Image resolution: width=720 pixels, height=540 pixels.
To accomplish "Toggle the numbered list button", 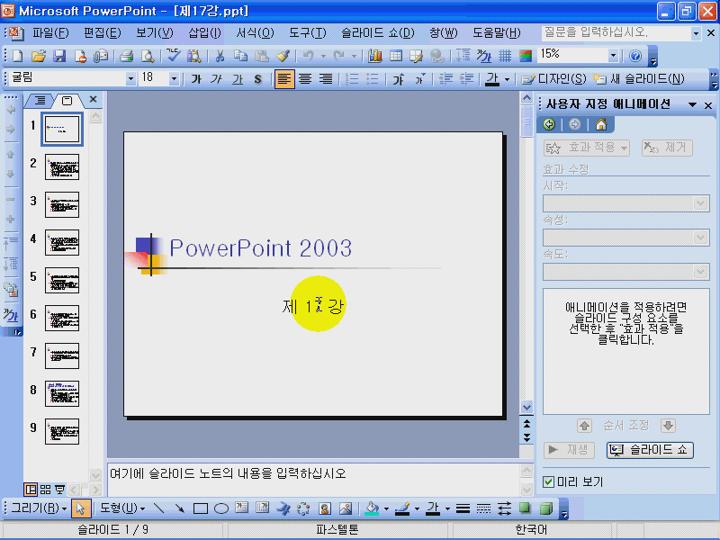I will pyautogui.click(x=352, y=79).
